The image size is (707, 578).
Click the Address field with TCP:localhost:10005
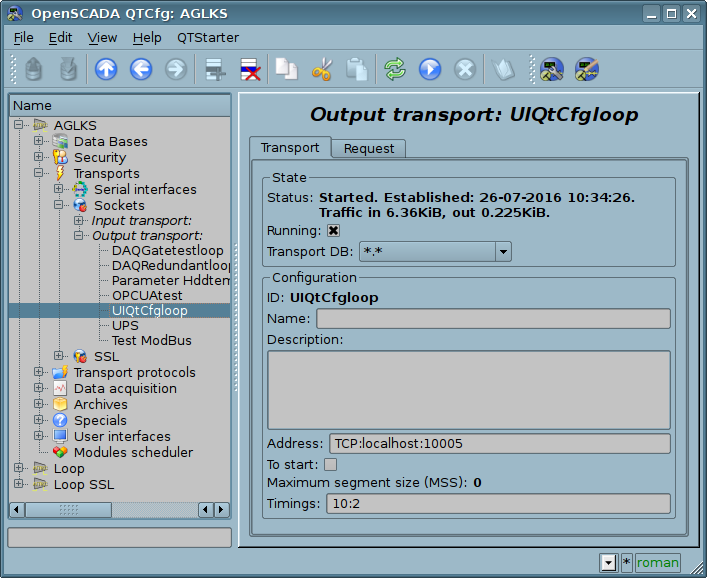500,444
